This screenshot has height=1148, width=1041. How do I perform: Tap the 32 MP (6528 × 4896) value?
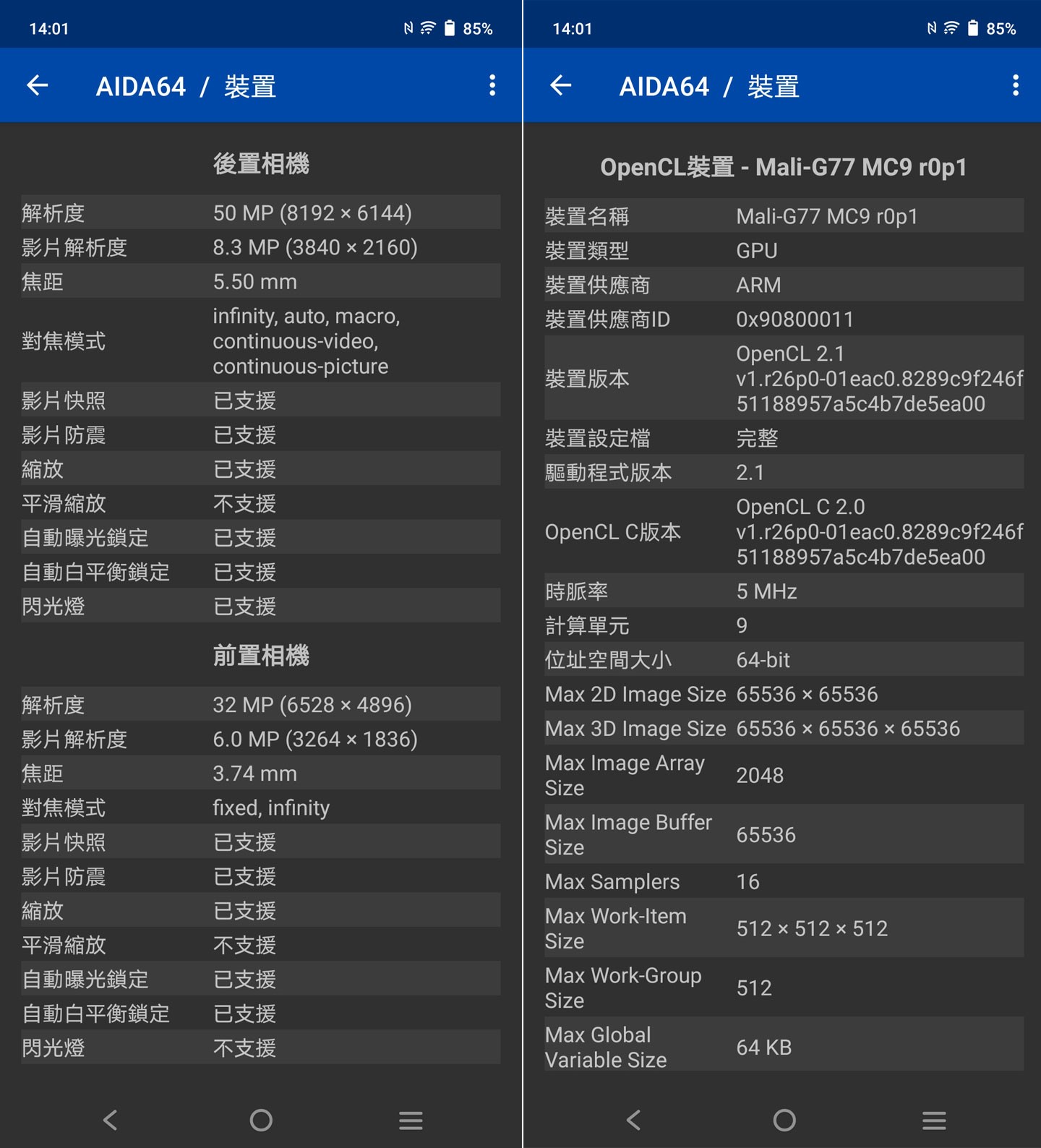pyautogui.click(x=312, y=704)
